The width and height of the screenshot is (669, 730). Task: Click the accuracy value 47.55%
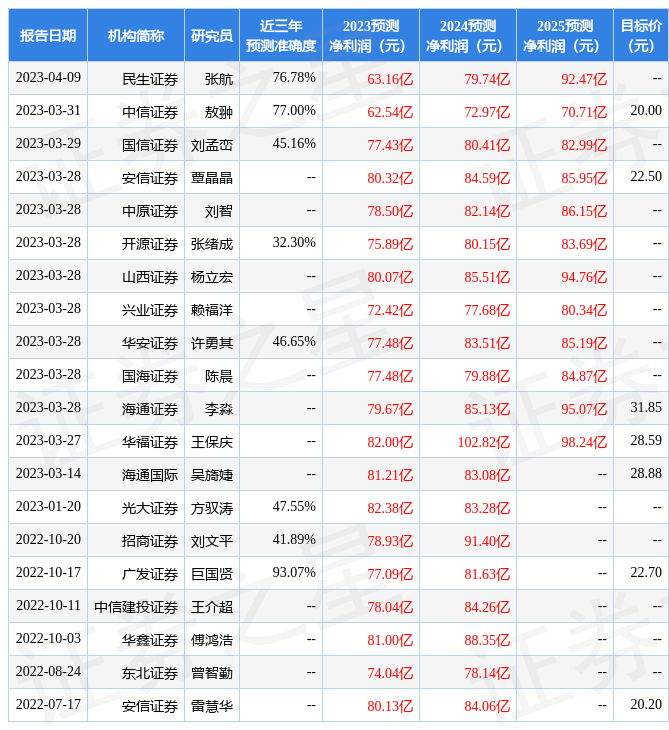coord(294,507)
